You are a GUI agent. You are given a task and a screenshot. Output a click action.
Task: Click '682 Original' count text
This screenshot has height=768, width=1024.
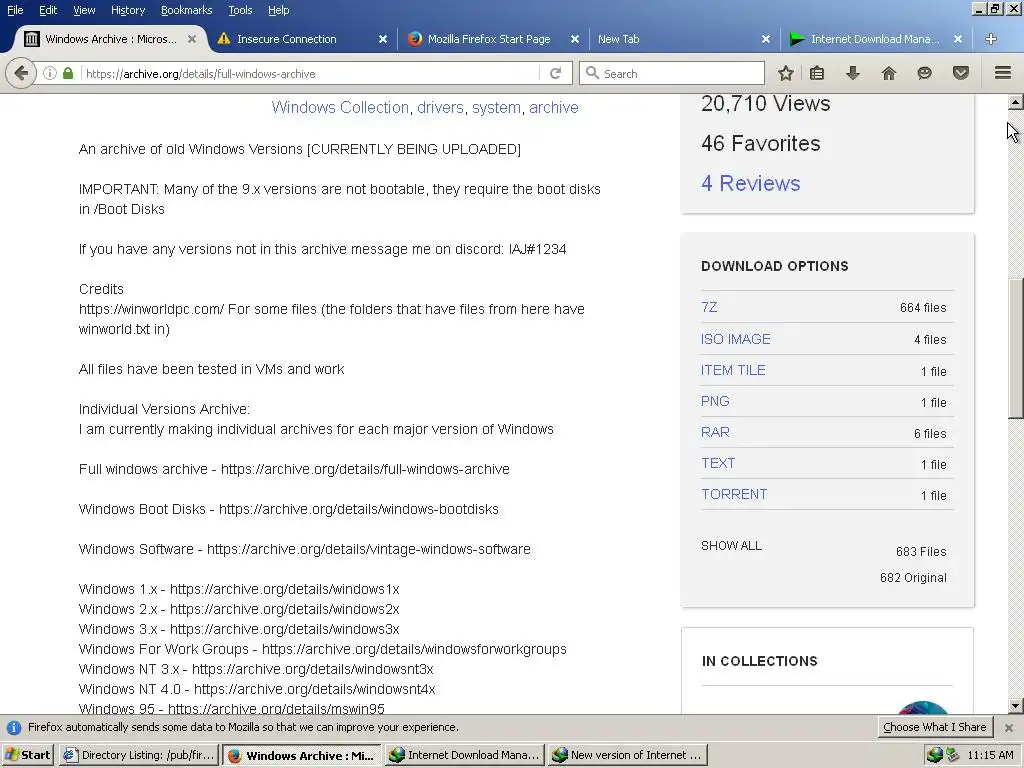pos(913,578)
